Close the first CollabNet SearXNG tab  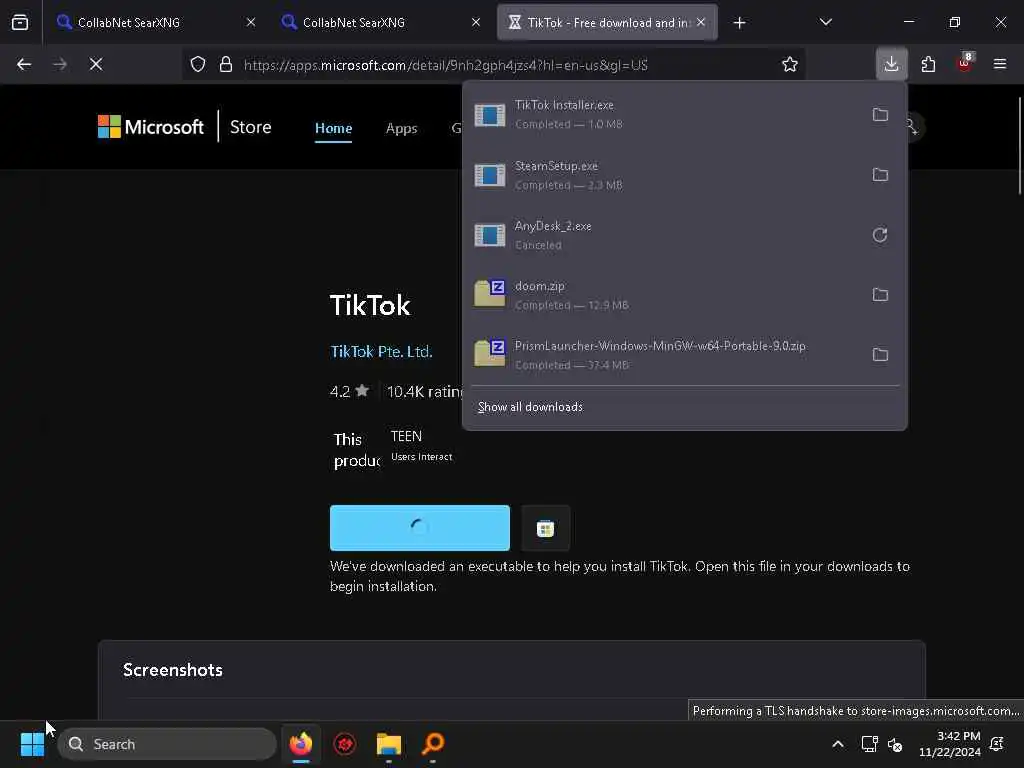coord(251,22)
